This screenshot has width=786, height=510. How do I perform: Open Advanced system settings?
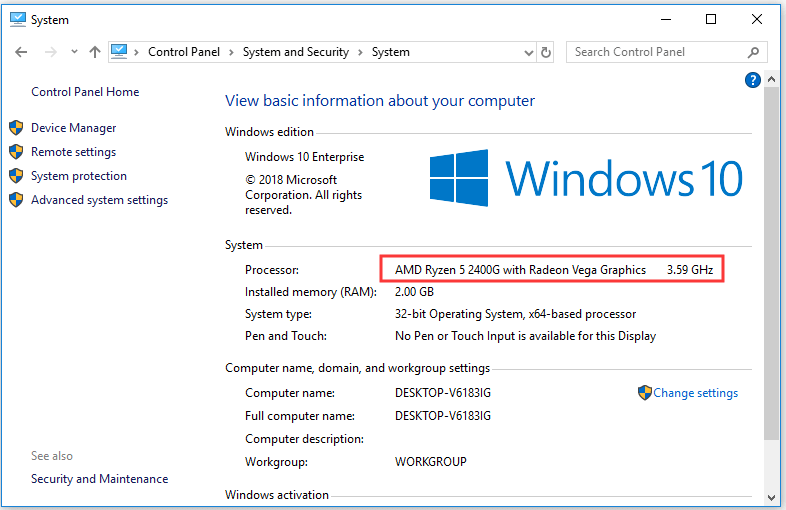(x=99, y=200)
